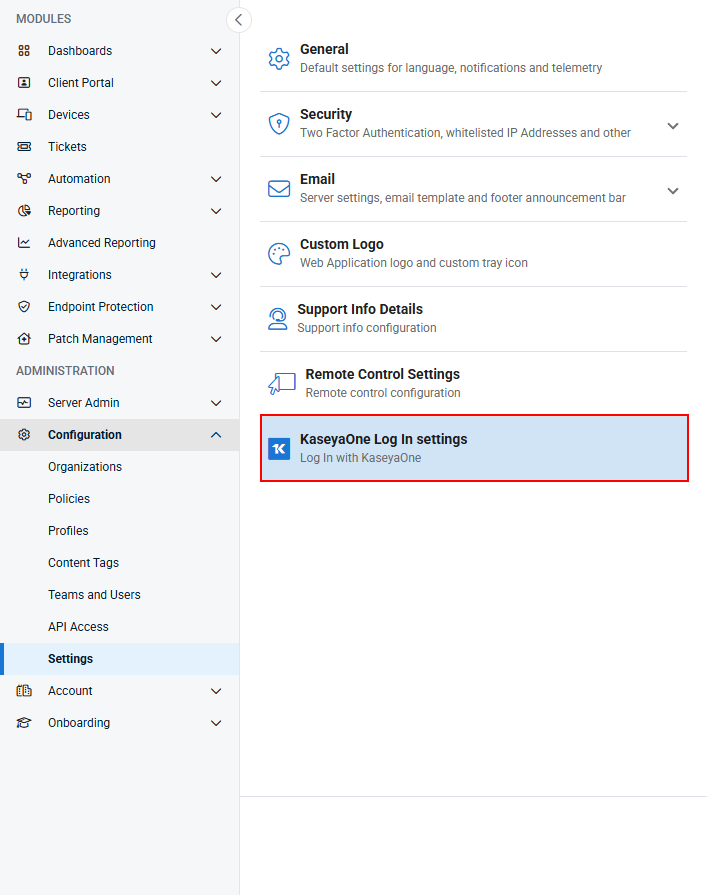
Task: Click the Tickets icon in sidebar
Action: click(24, 147)
